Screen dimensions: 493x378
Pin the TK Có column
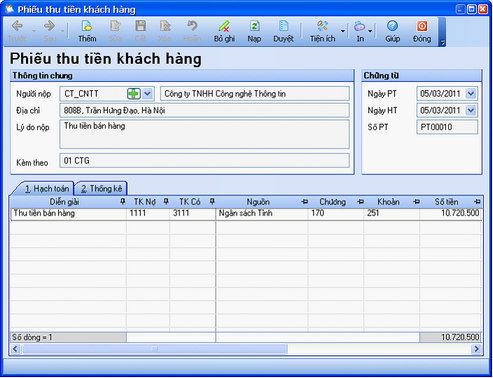click(x=212, y=201)
